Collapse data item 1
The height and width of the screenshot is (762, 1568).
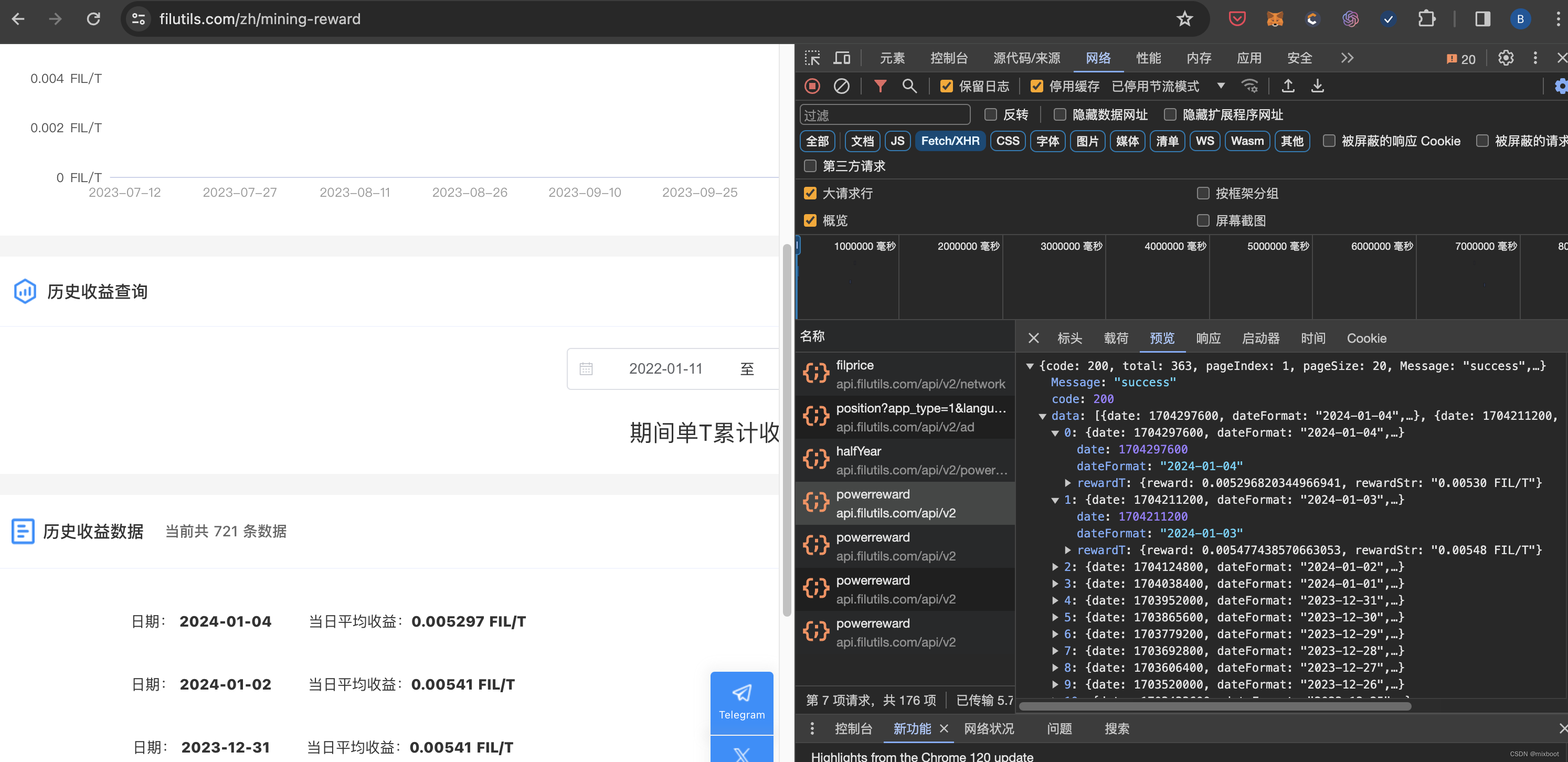coord(1055,500)
